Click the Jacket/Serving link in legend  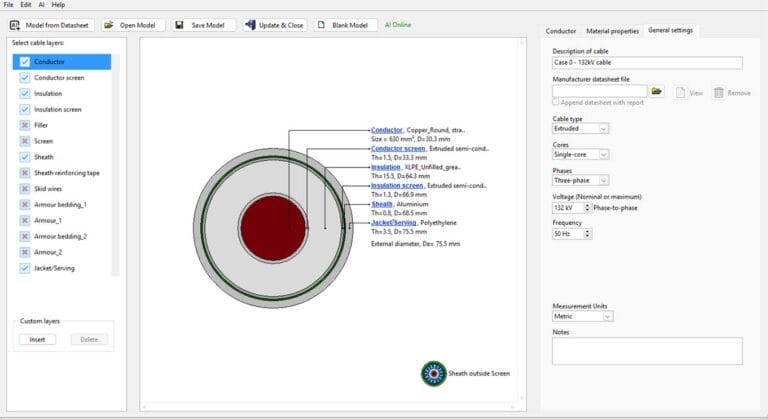coord(393,222)
